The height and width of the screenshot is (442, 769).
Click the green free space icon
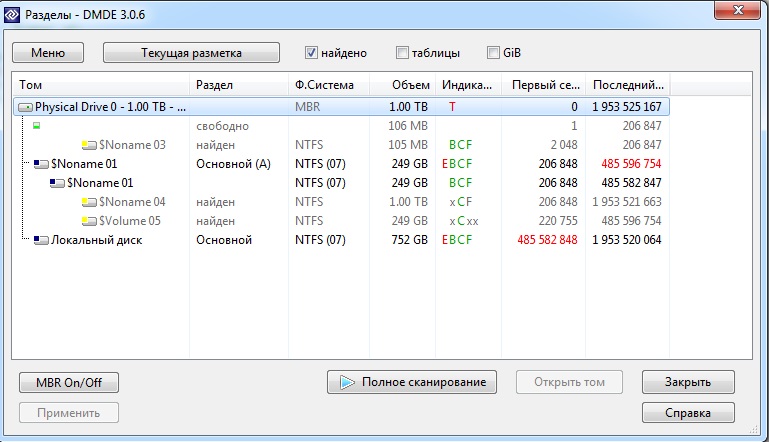pyautogui.click(x=37, y=126)
